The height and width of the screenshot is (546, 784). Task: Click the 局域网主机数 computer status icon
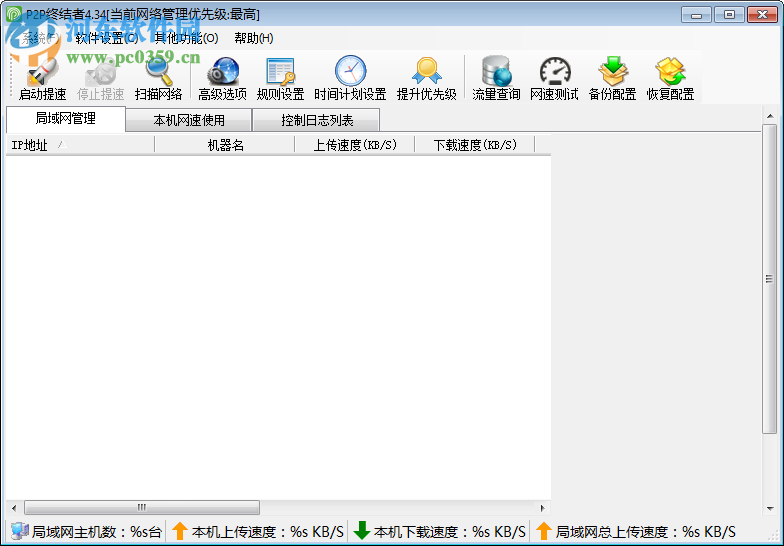[x=20, y=531]
